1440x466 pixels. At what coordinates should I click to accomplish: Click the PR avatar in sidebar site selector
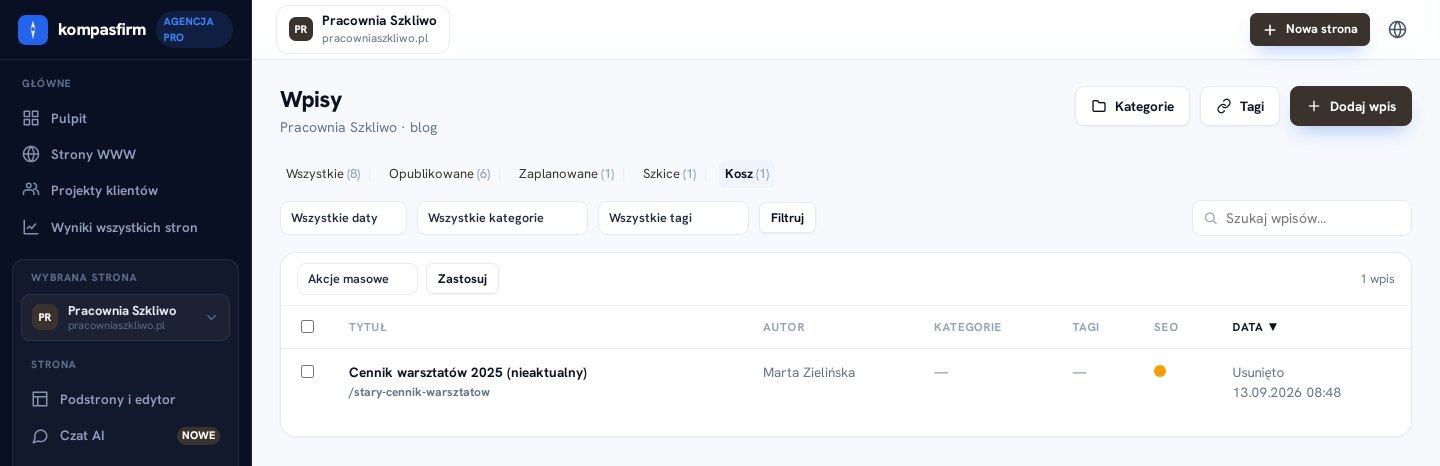45,317
